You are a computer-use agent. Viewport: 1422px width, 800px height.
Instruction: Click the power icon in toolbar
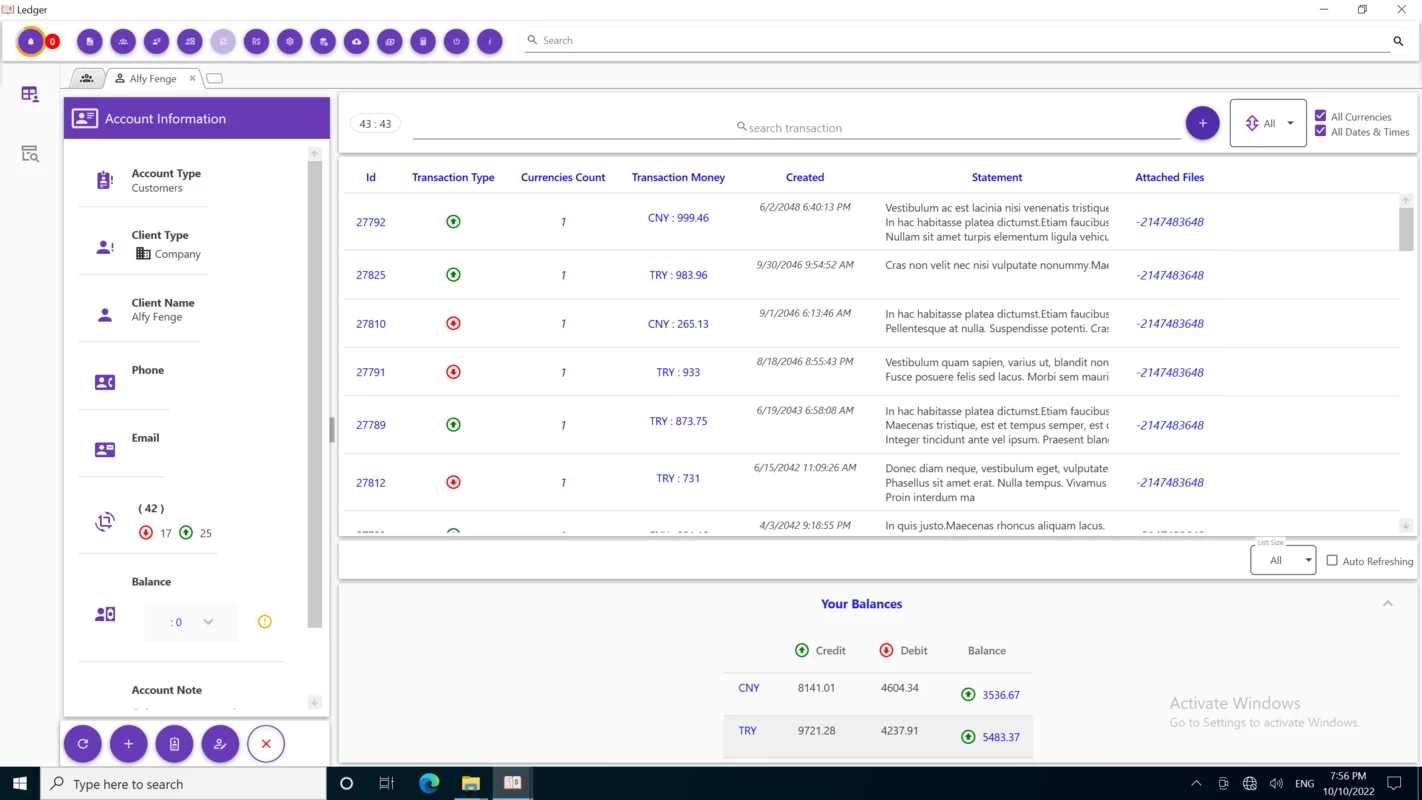tap(456, 42)
